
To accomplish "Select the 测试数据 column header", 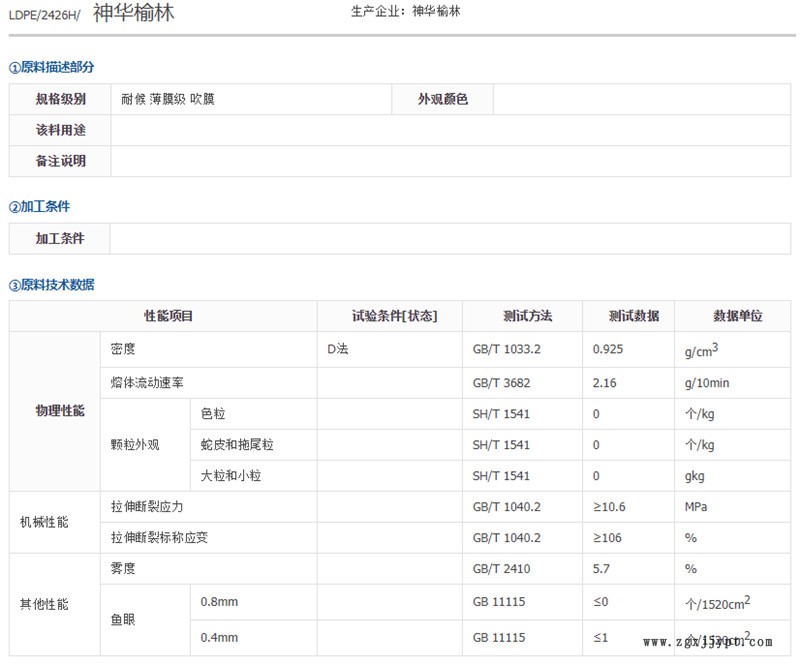I will [x=633, y=316].
